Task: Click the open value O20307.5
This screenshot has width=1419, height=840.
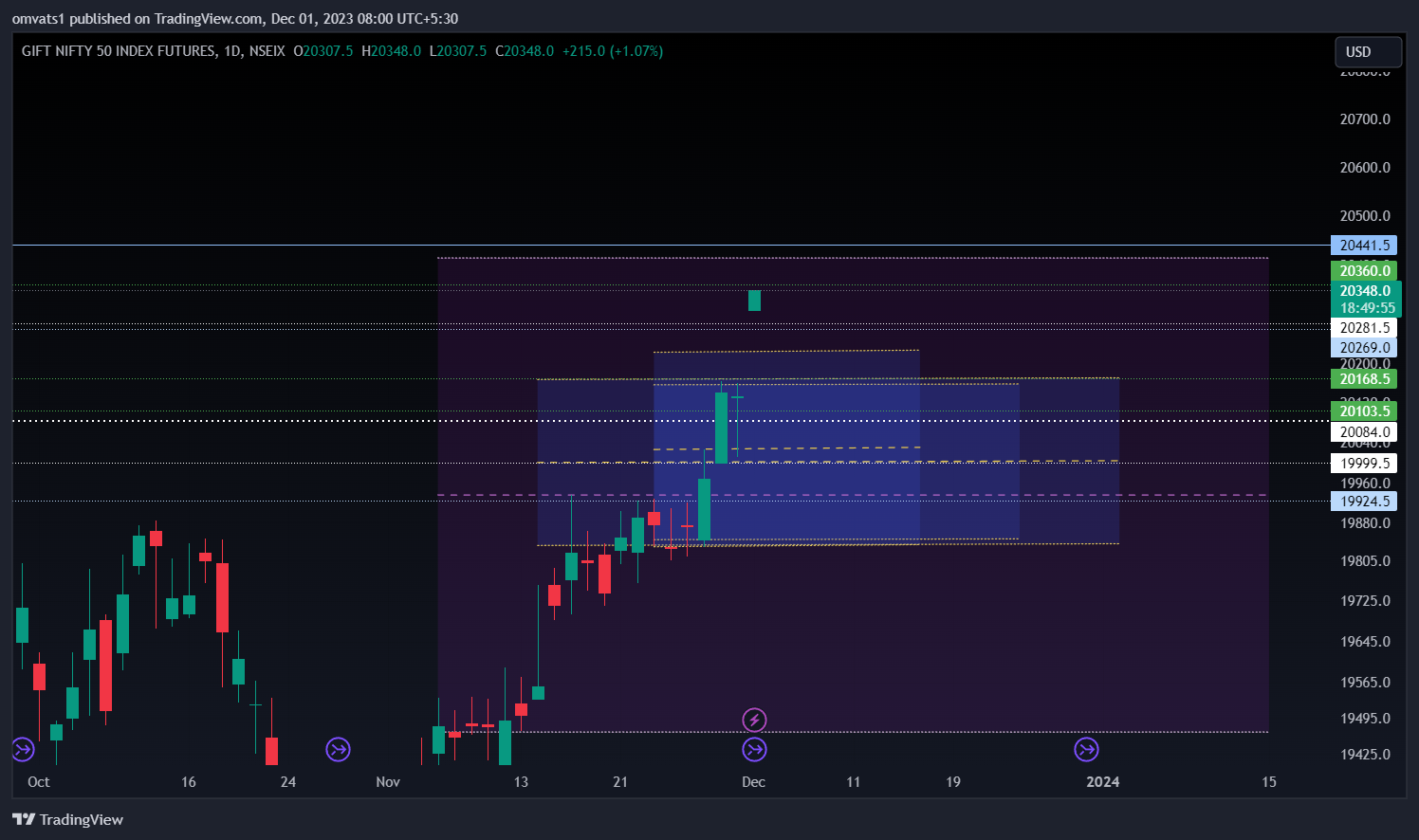Action: point(323,51)
